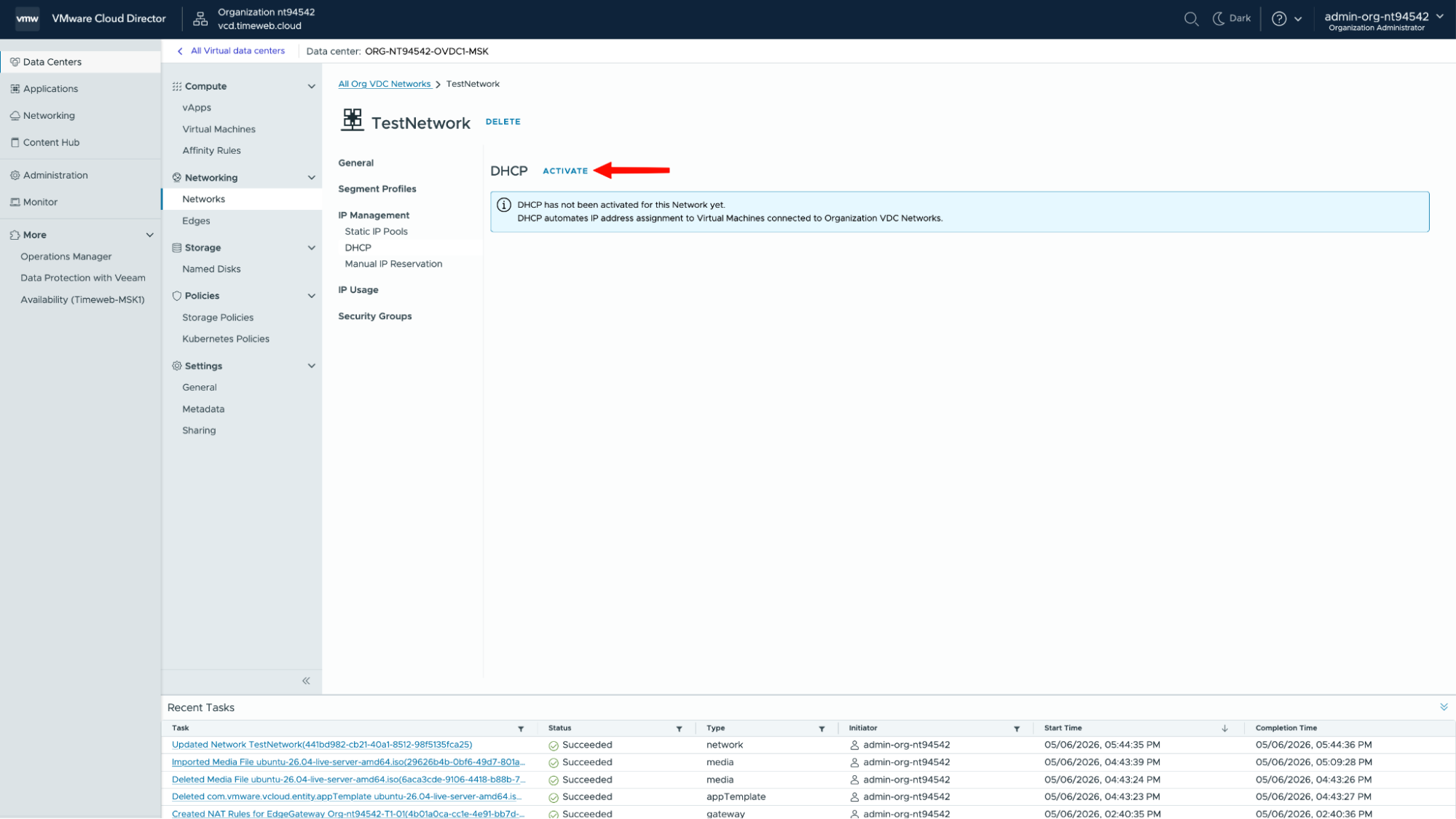This screenshot has width=1456, height=819.
Task: Collapse the Compute section
Action: [311, 87]
